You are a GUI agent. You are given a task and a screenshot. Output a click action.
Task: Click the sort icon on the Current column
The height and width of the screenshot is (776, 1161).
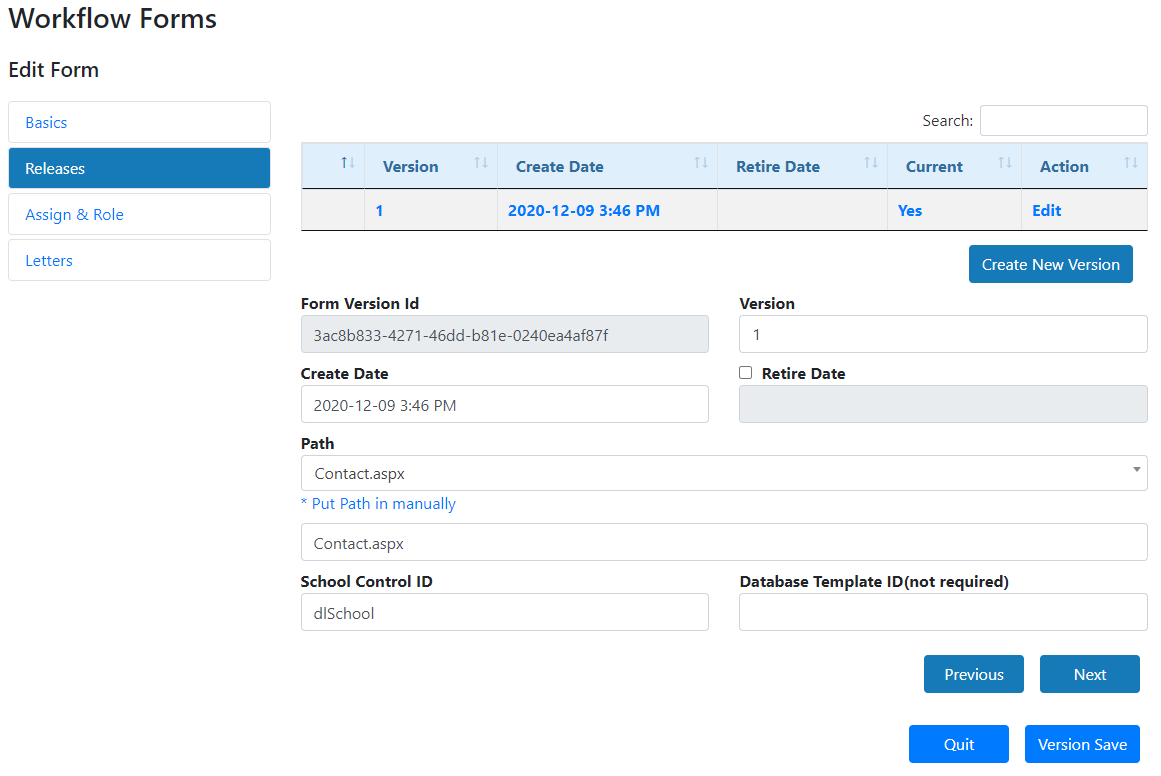(1007, 165)
